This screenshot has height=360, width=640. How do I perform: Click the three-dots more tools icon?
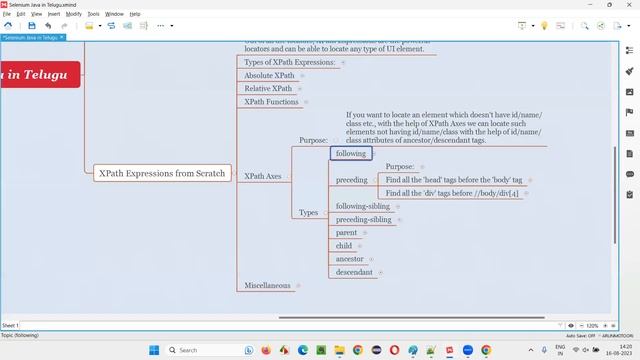pyautogui.click(x=160, y=26)
